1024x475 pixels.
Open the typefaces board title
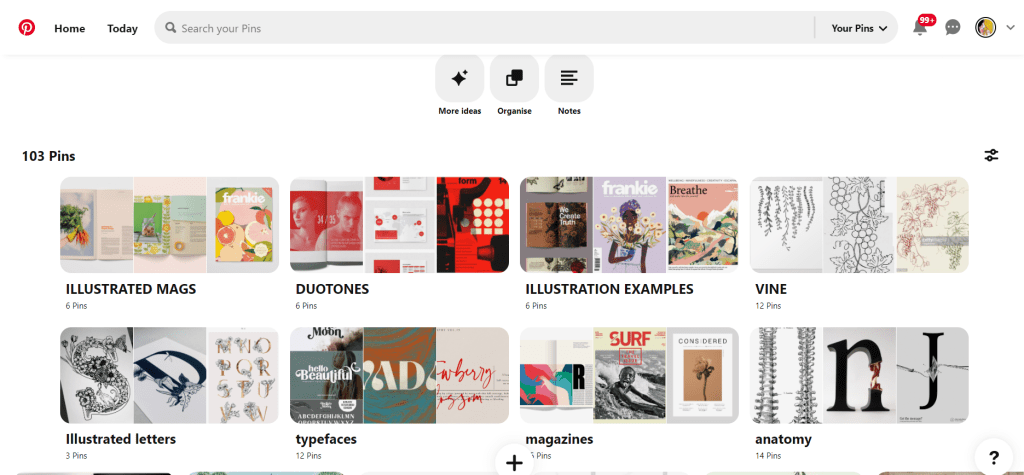click(326, 439)
